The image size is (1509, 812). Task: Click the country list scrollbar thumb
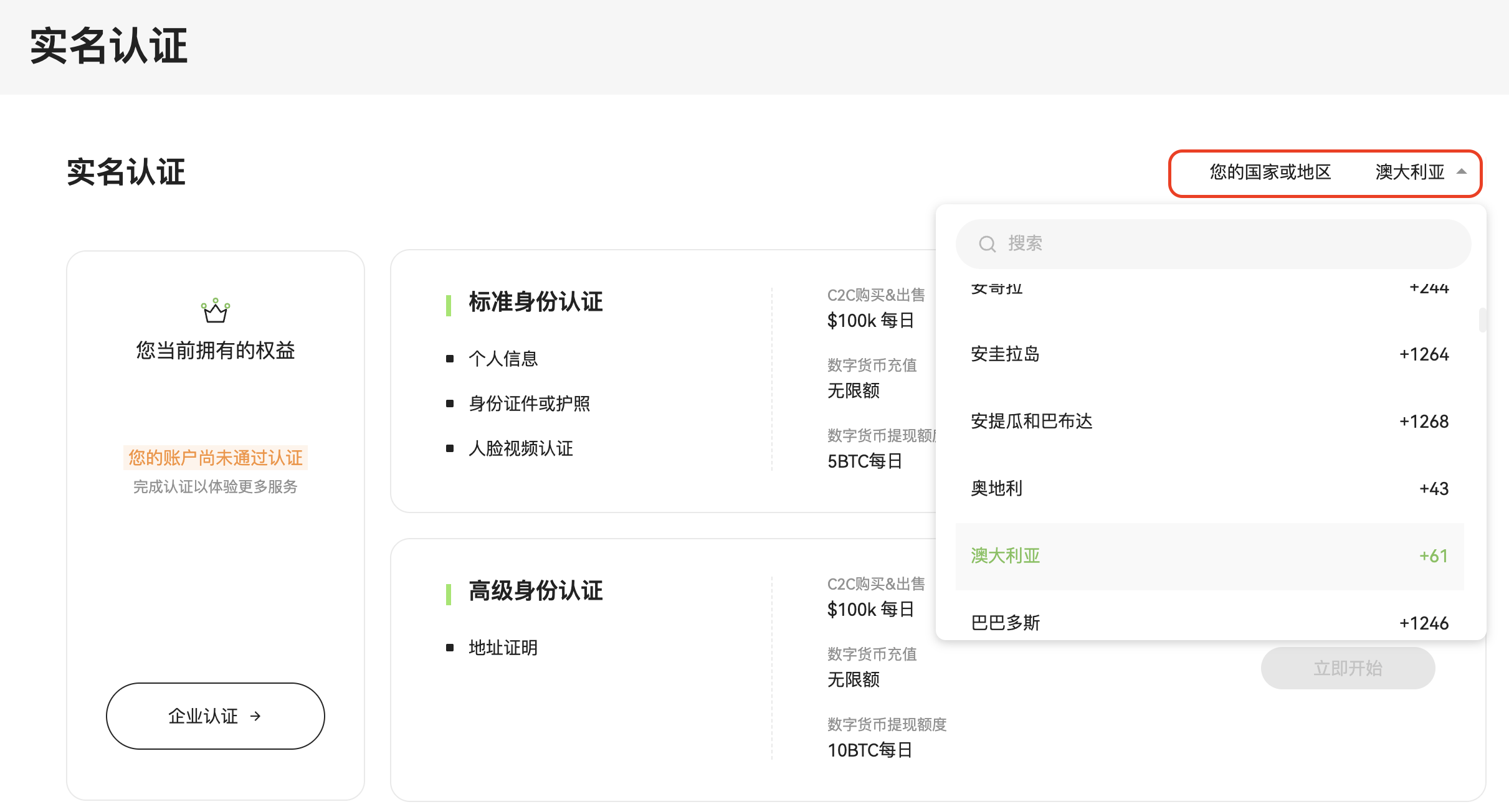tap(1482, 320)
